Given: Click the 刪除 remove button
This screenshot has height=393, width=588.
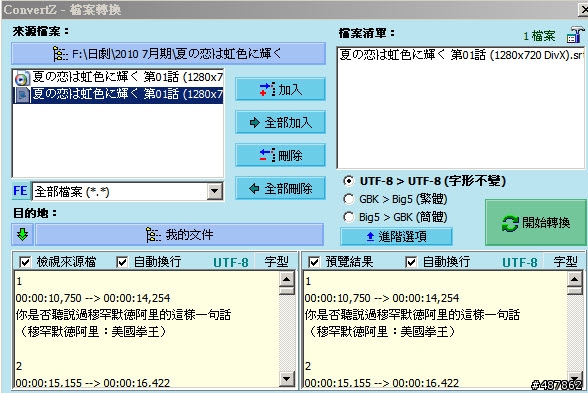Looking at the screenshot, I should pos(280,155).
